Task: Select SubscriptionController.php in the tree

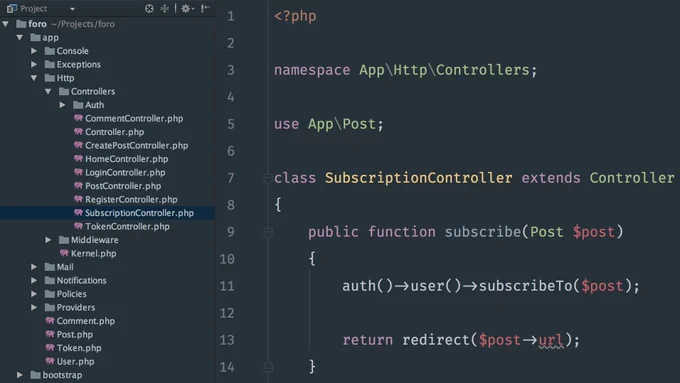Action: (140, 213)
